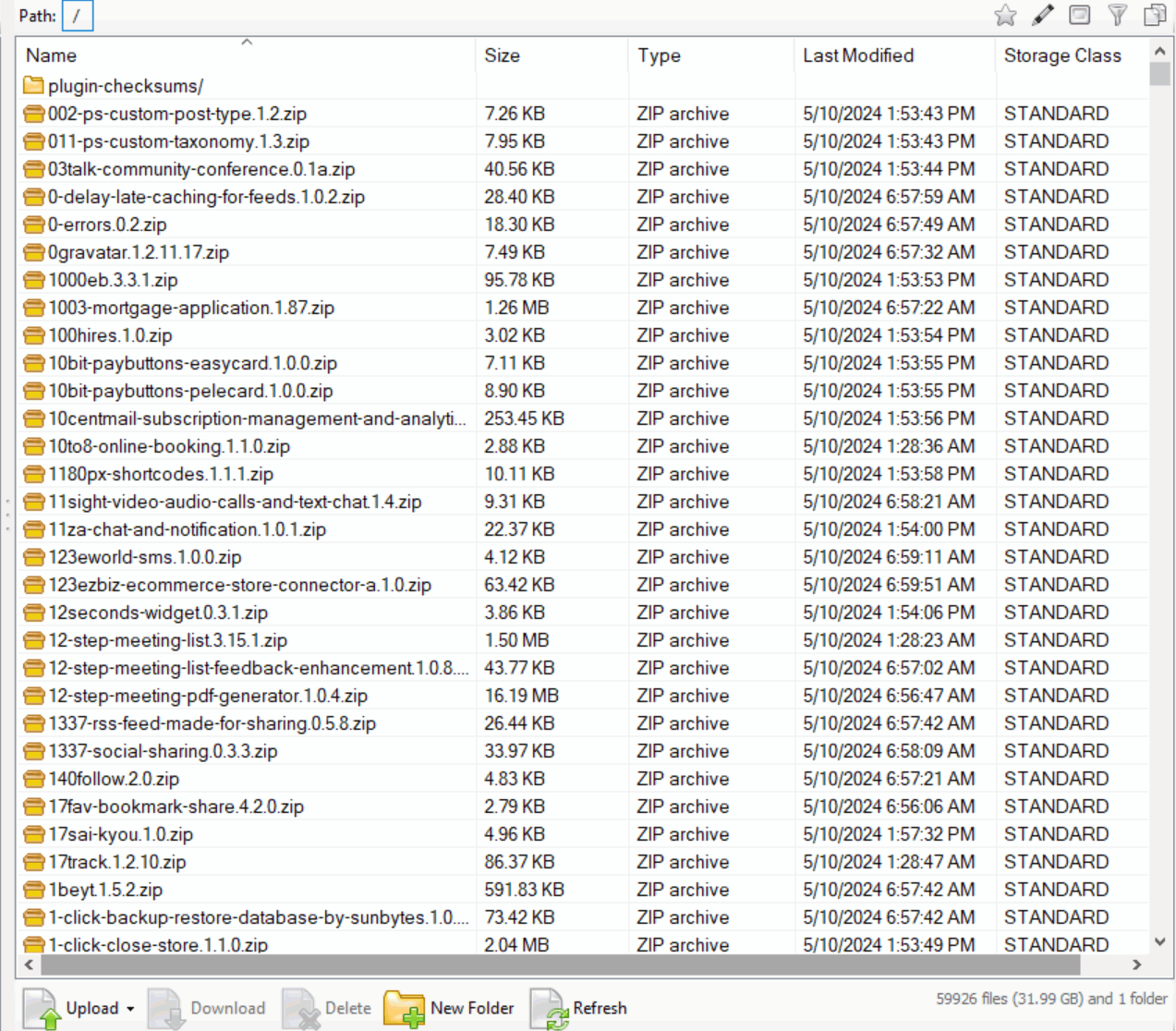Click the files count status text
Screen dimensions: 1176x1031
coord(1051,999)
